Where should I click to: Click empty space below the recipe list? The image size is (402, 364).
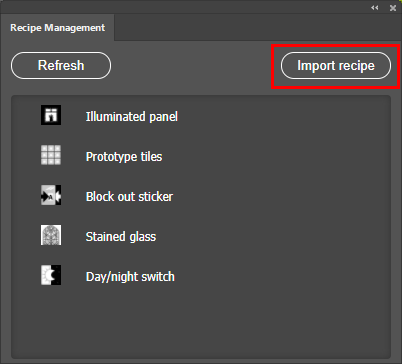201,322
